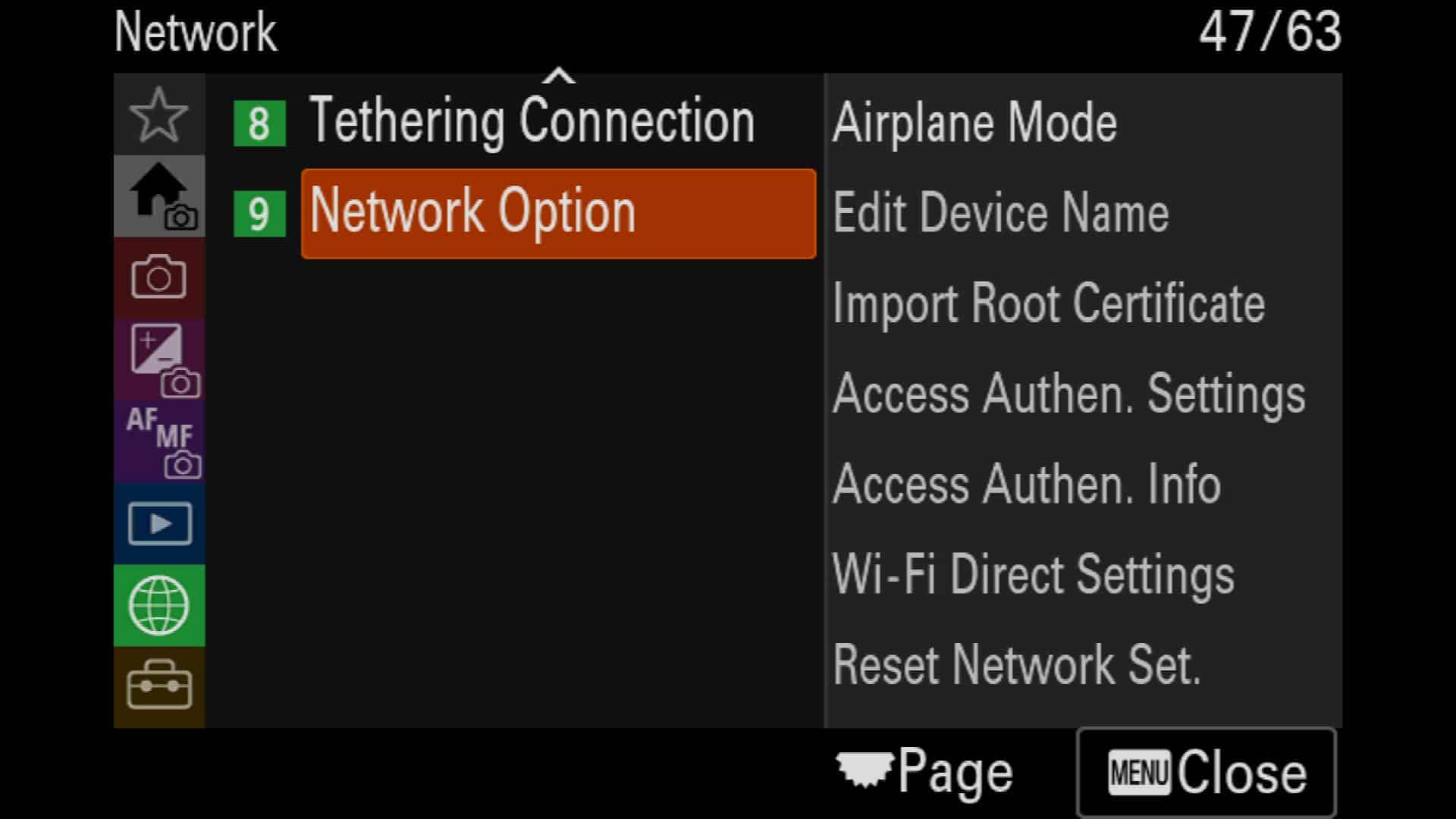
Task: Select the AF/MF focus tab icon
Action: click(x=159, y=442)
